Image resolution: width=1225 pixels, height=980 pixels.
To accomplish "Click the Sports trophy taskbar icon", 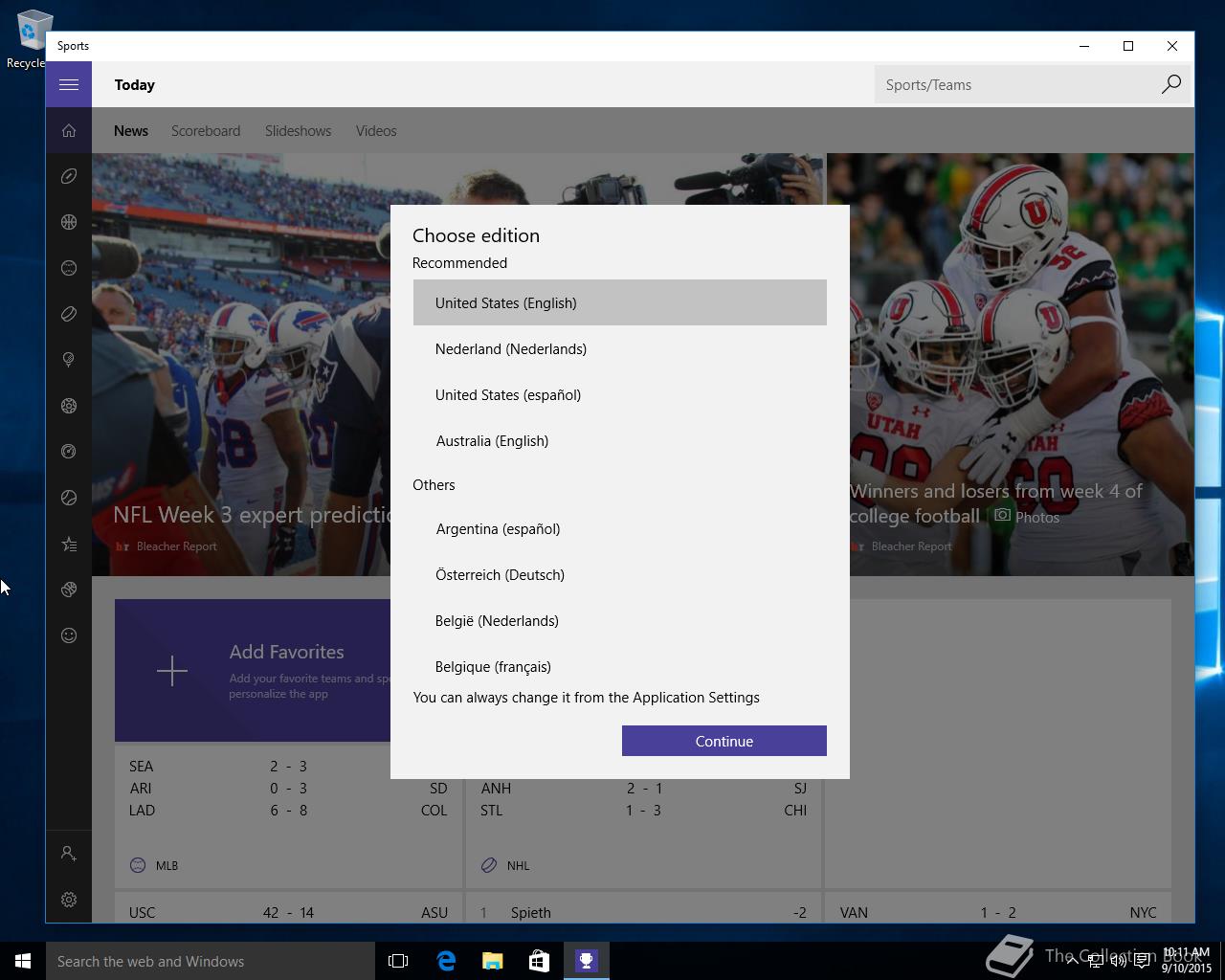I will (587, 961).
